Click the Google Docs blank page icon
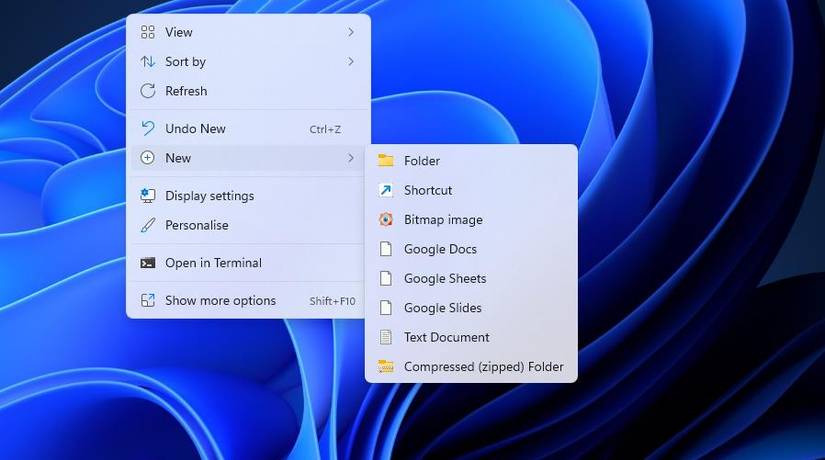This screenshot has width=825, height=460. (386, 249)
